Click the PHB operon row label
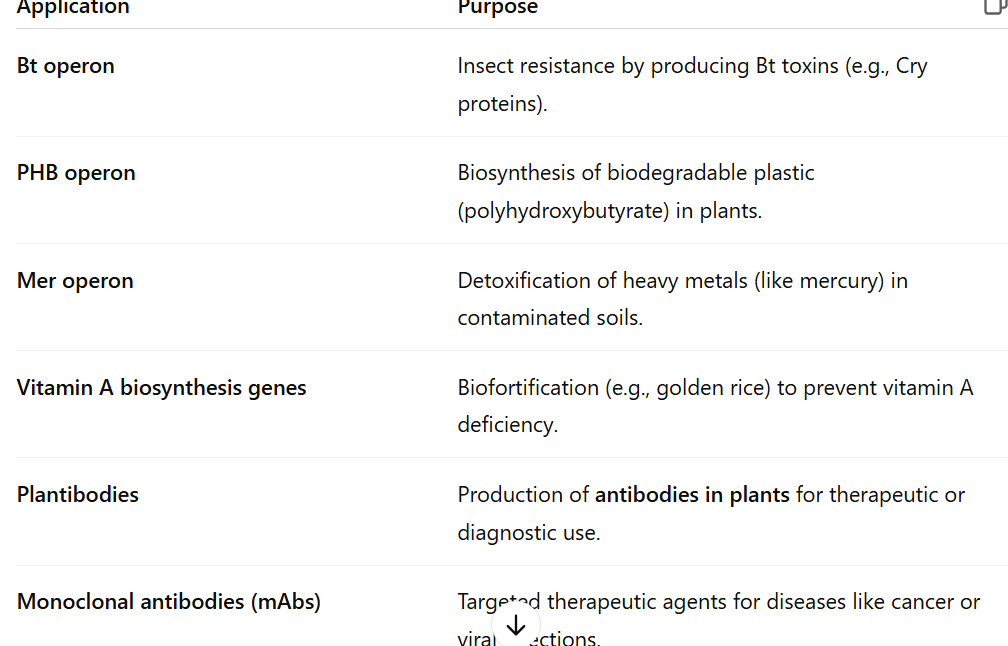The width and height of the screenshot is (1008, 646). pos(76,173)
